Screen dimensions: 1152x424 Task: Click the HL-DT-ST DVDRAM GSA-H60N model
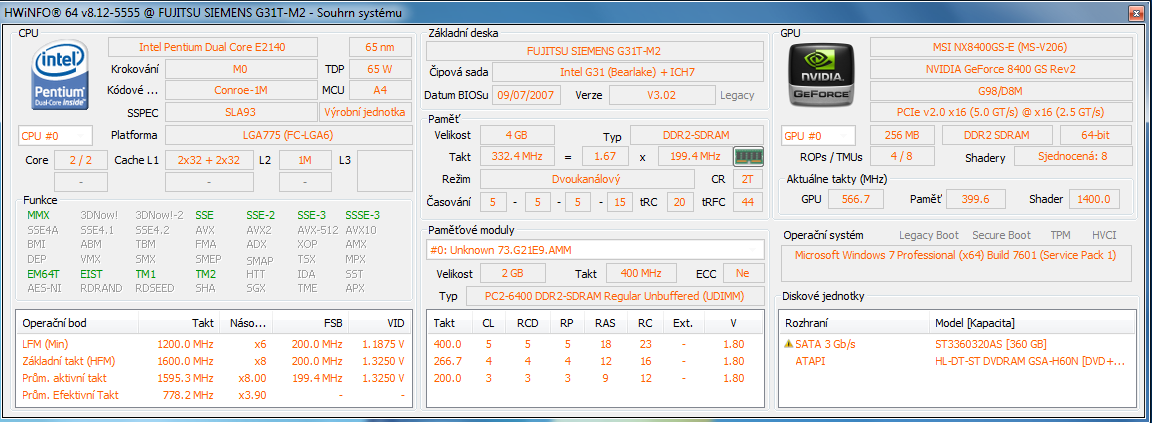coord(1030,361)
